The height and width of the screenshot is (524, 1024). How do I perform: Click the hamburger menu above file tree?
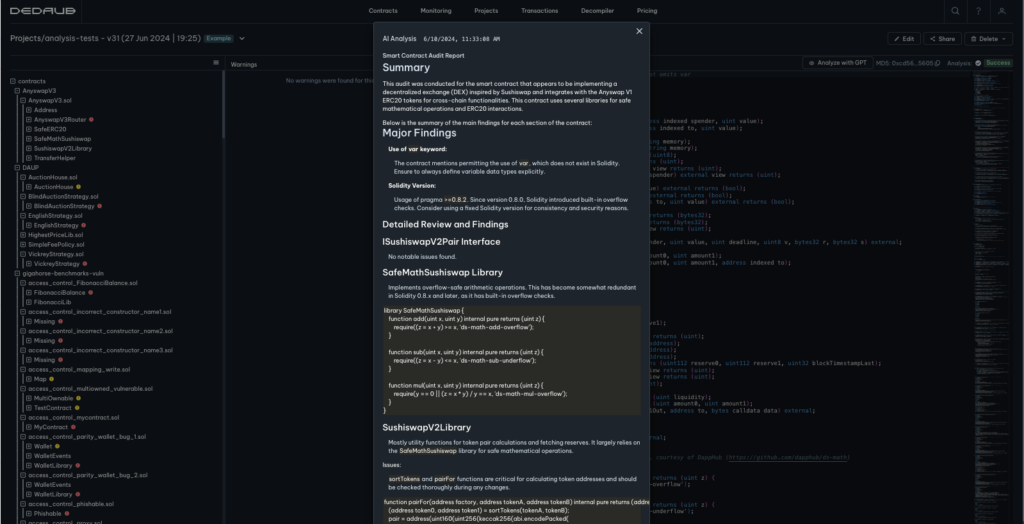click(x=216, y=63)
